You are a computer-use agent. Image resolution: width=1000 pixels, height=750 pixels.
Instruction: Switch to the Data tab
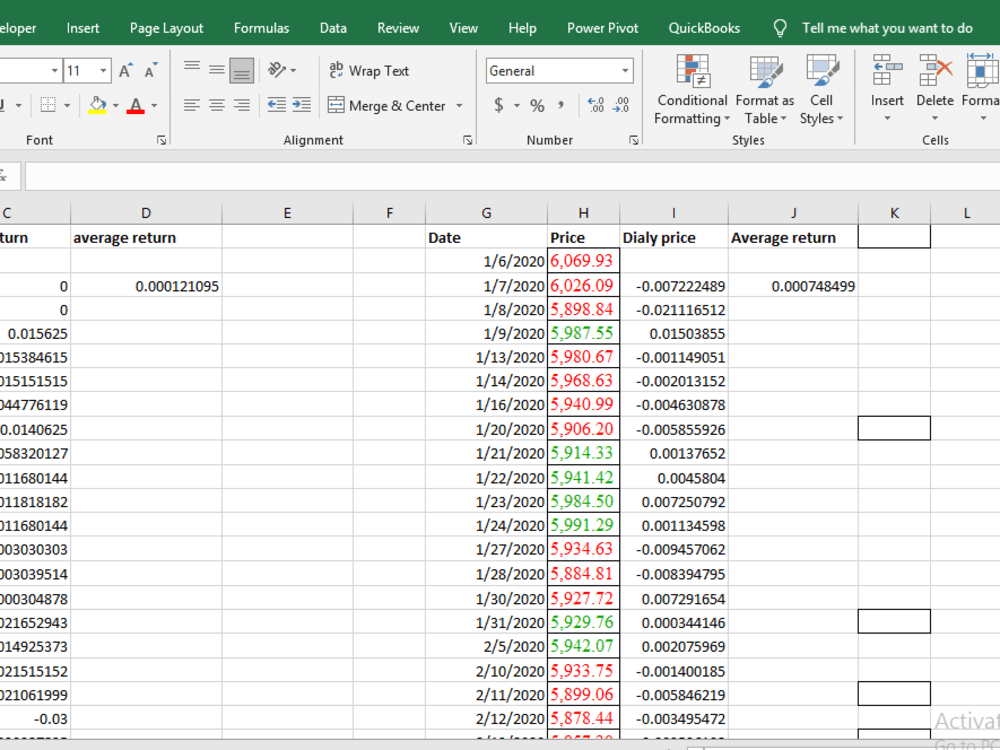click(333, 28)
